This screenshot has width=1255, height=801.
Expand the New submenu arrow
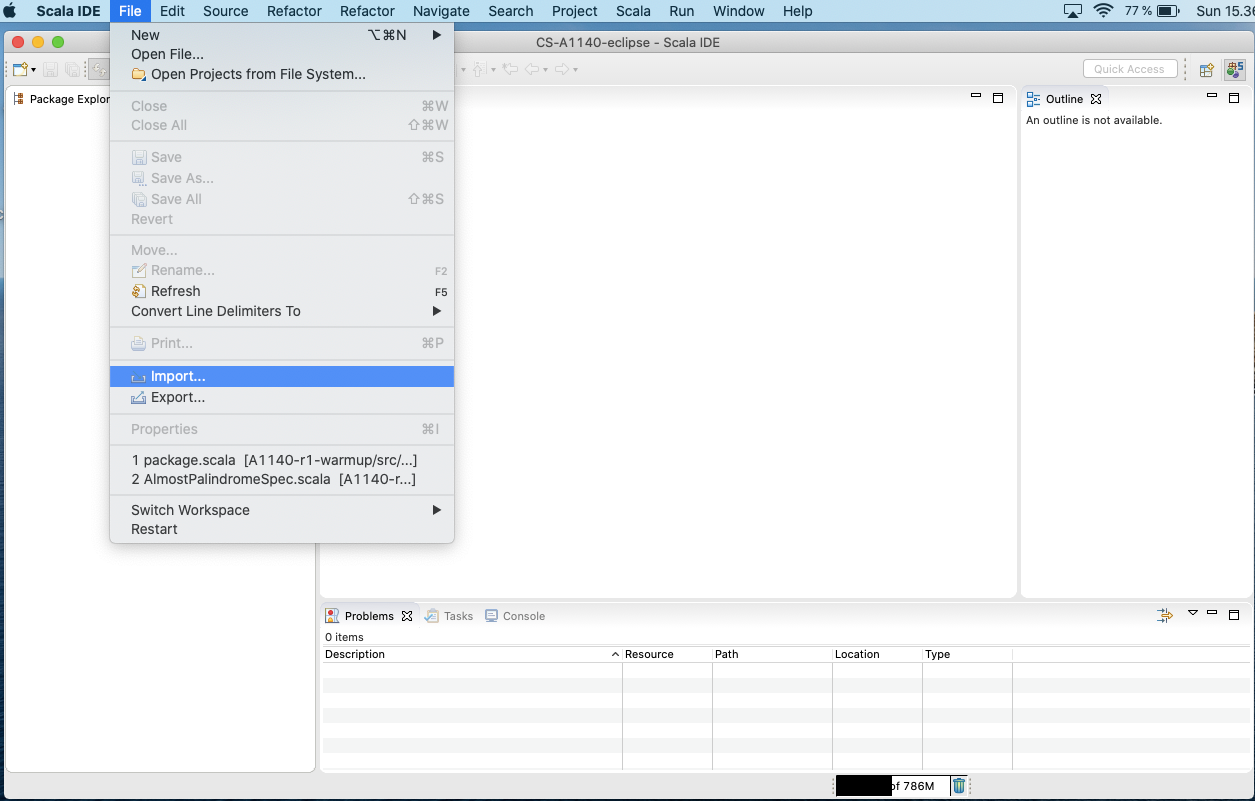[x=437, y=35]
